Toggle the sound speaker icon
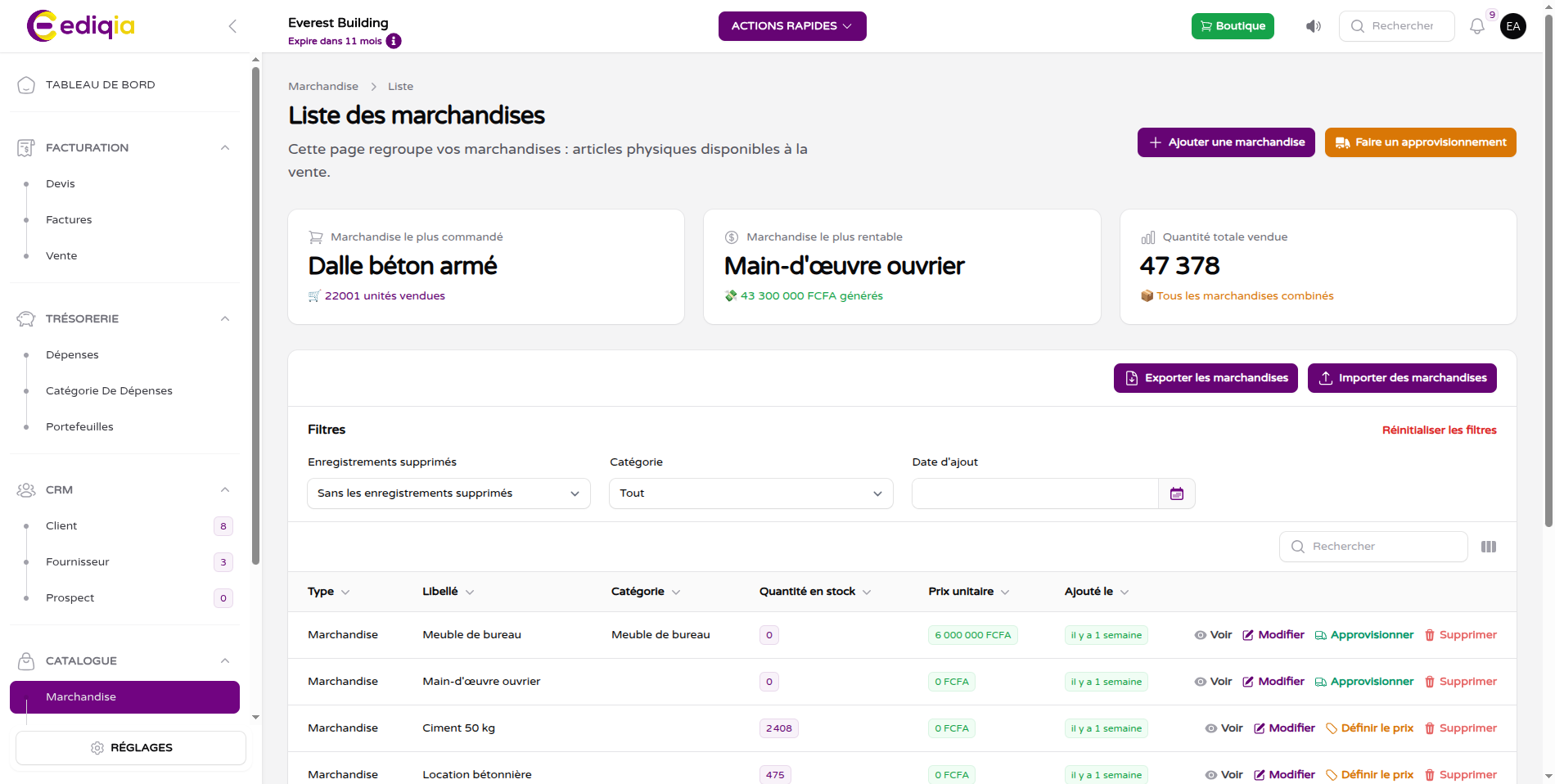 [x=1314, y=26]
